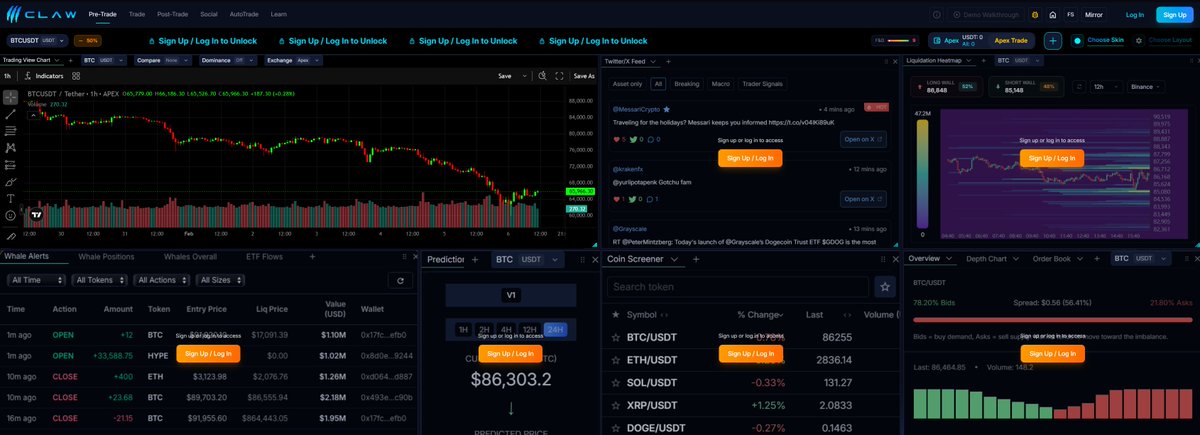Select the trend line drawing tool
The image size is (1200, 435).
pyautogui.click(x=10, y=115)
